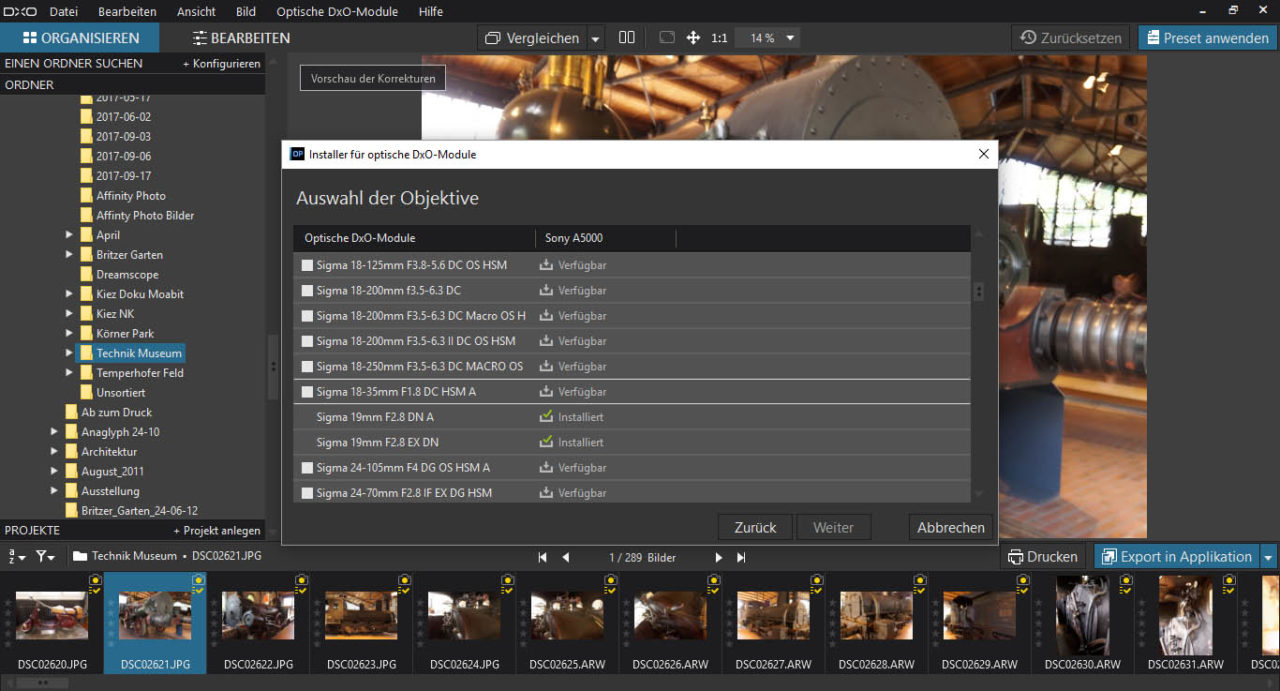Close the optical modules installer dialog
Screen dimensions: 1280x691
(983, 154)
